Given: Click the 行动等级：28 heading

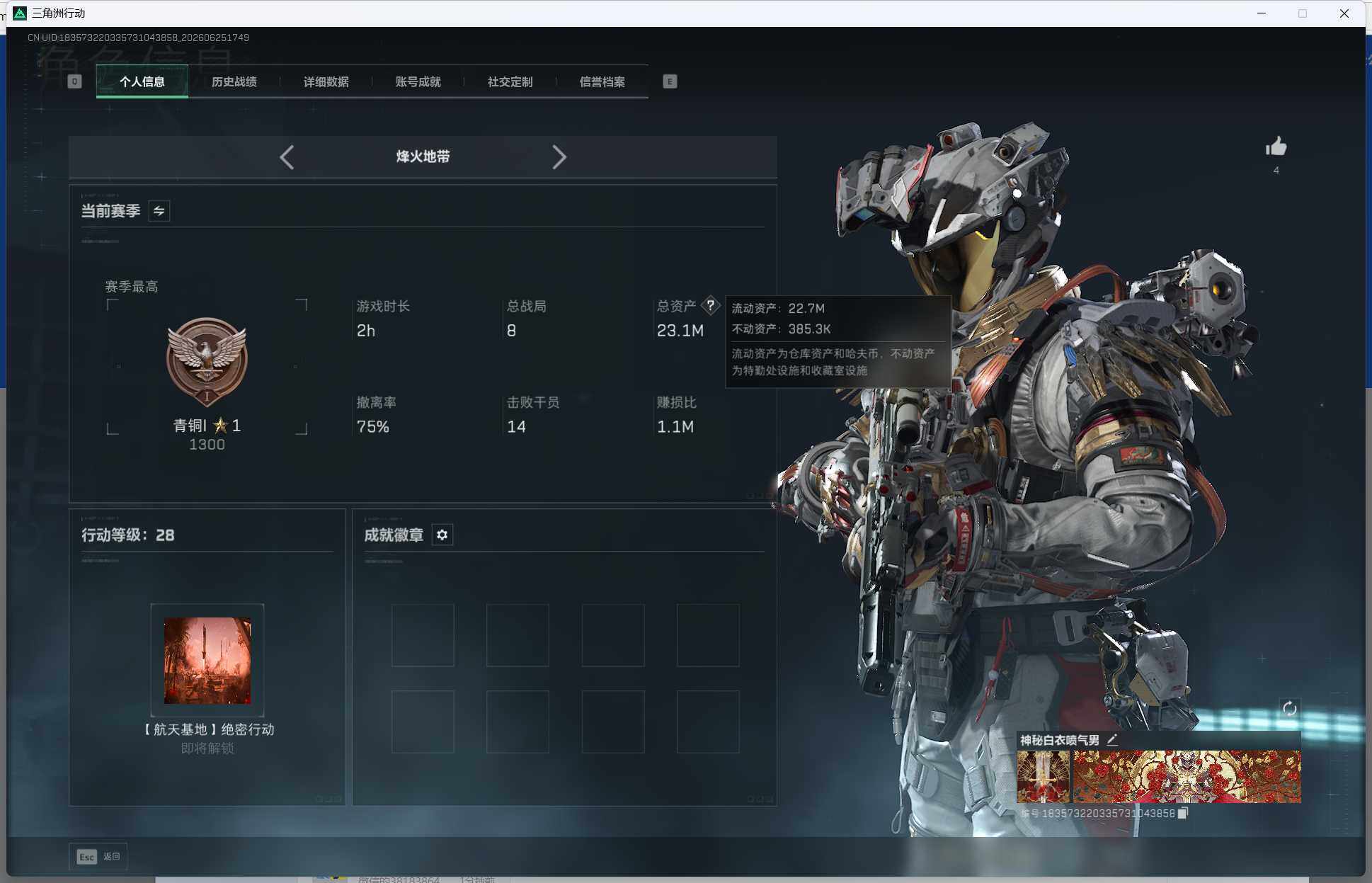Looking at the screenshot, I should click(128, 535).
